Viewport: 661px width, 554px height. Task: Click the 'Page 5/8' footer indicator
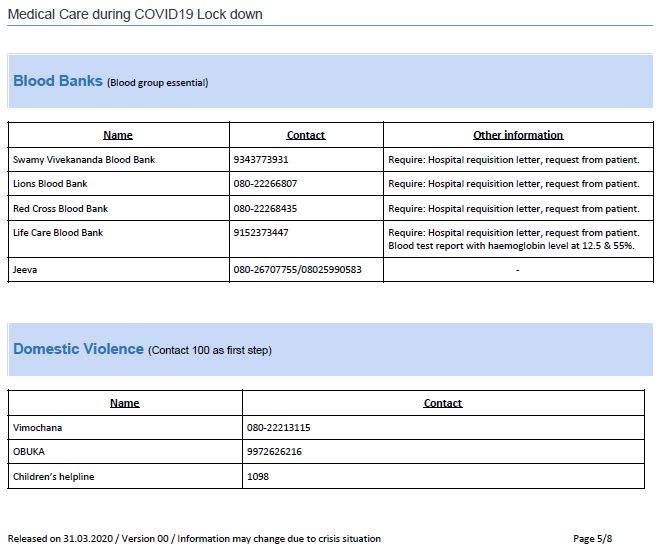click(x=593, y=539)
